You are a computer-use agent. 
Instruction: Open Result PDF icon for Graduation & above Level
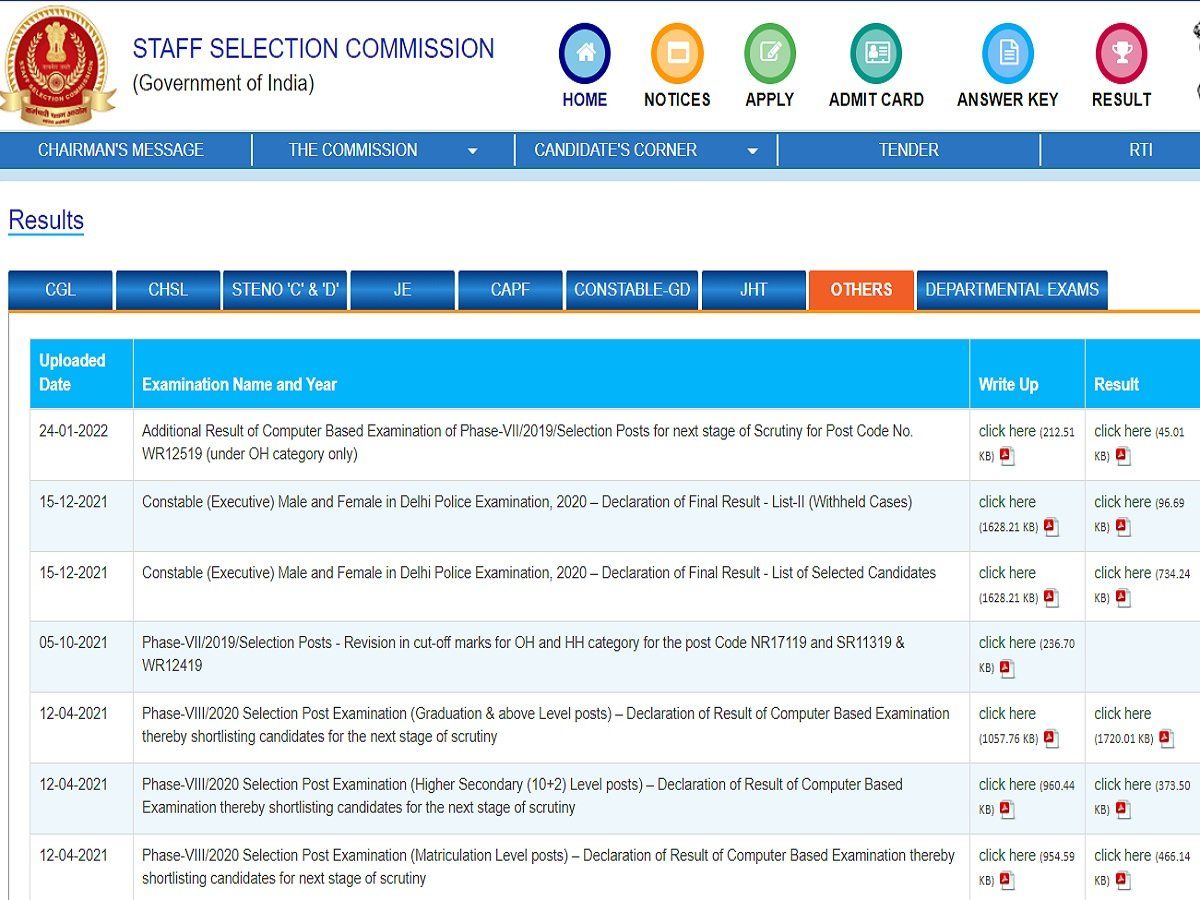pos(1166,739)
